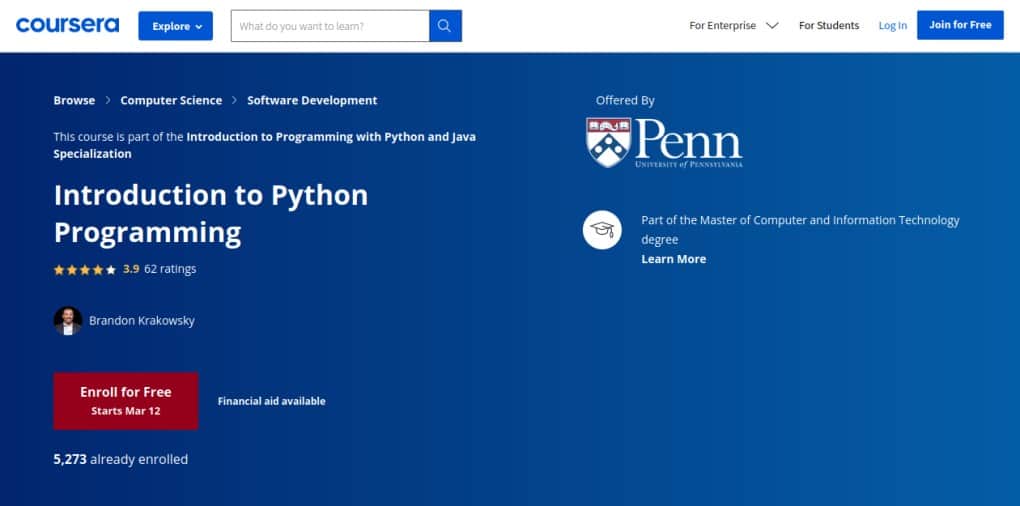
Task: Go to the Browse breadcrumb
Action: point(74,100)
